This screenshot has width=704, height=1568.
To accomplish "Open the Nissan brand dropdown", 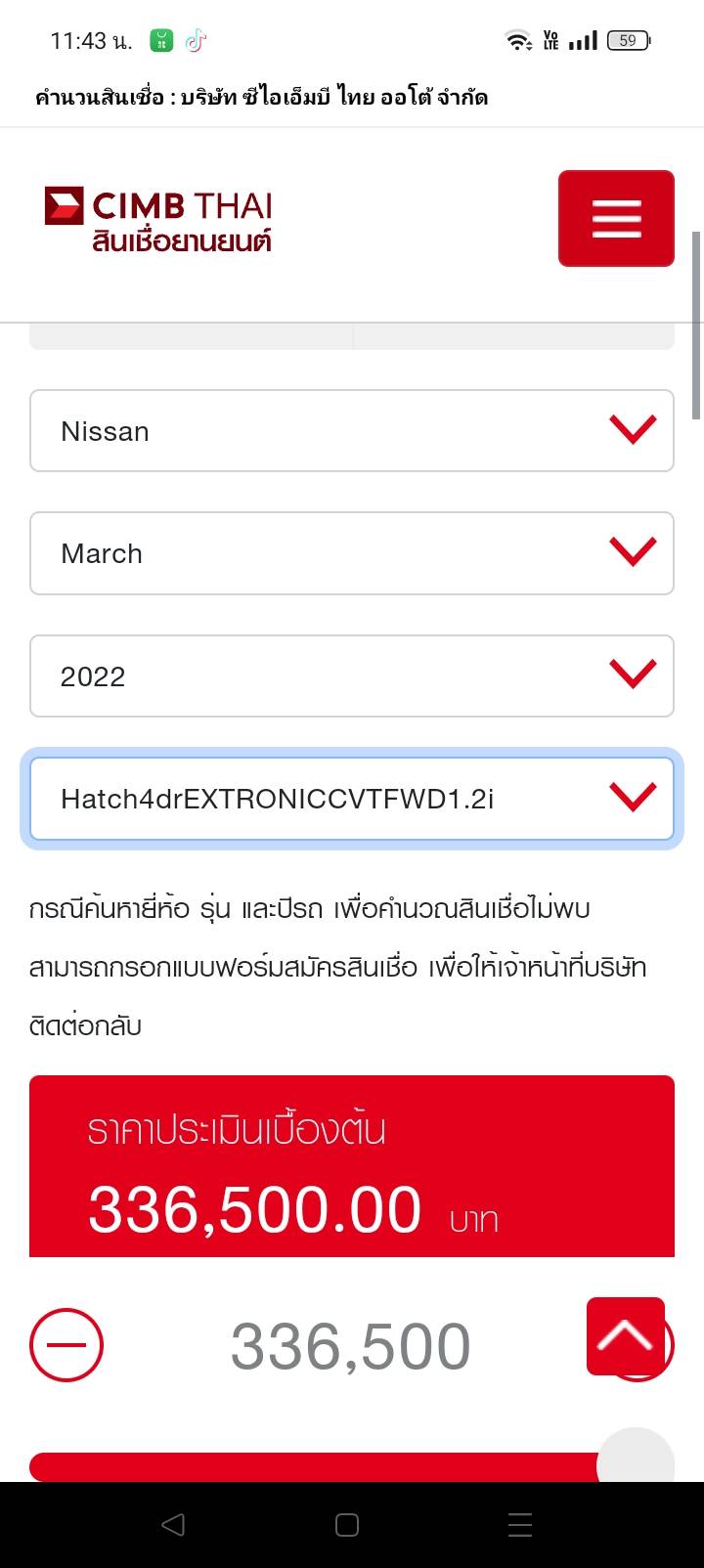I will (x=352, y=431).
